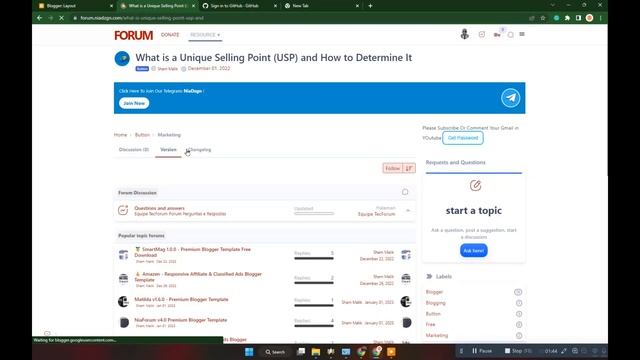Open the Button breadcrumb link
This screenshot has height=360, width=640.
[x=142, y=135]
